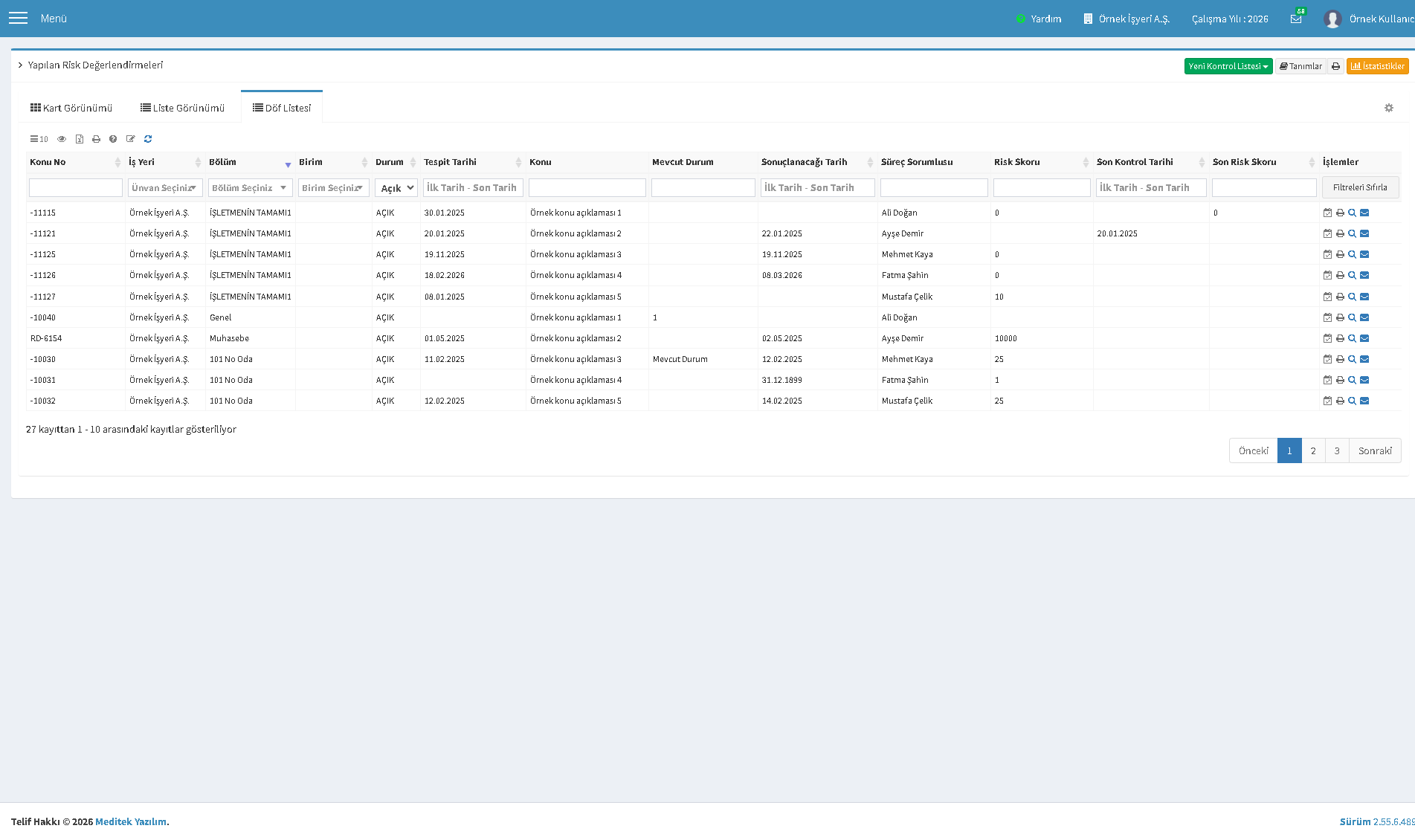
Task: Open the rows-per-page 10 selector
Action: point(39,139)
